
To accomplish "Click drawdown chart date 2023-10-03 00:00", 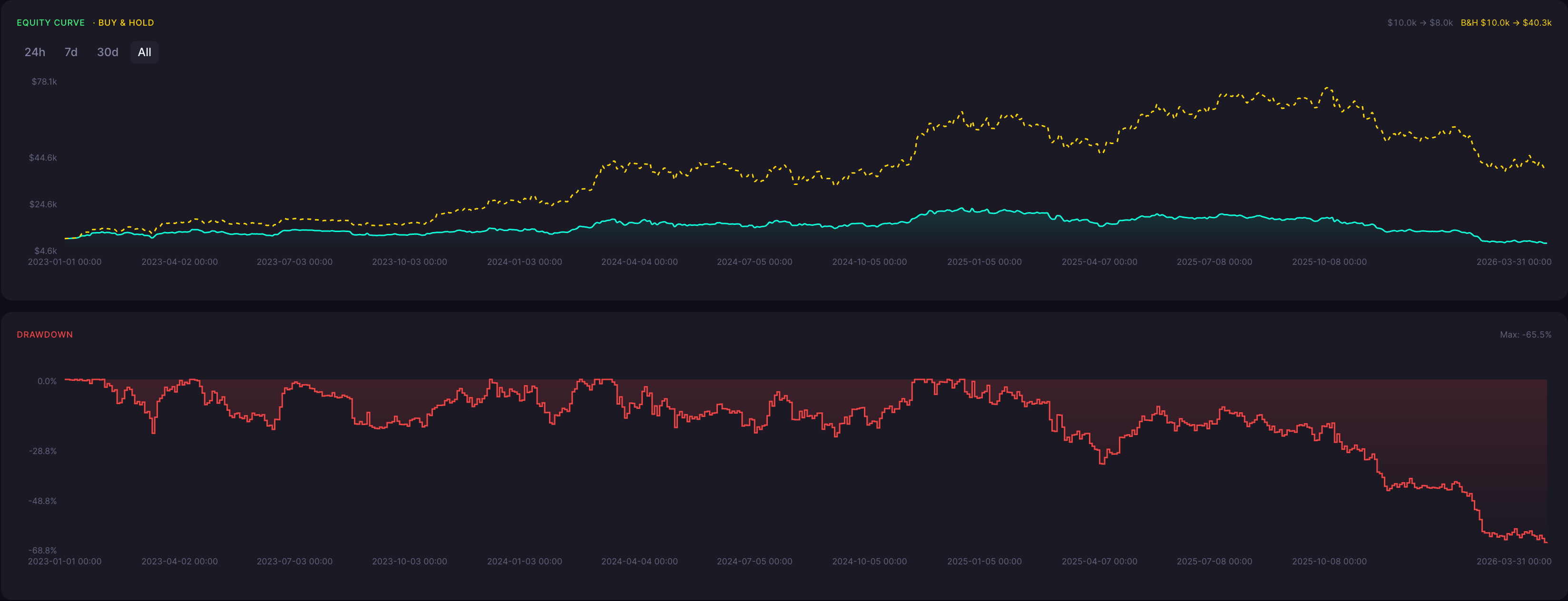I will tap(410, 562).
